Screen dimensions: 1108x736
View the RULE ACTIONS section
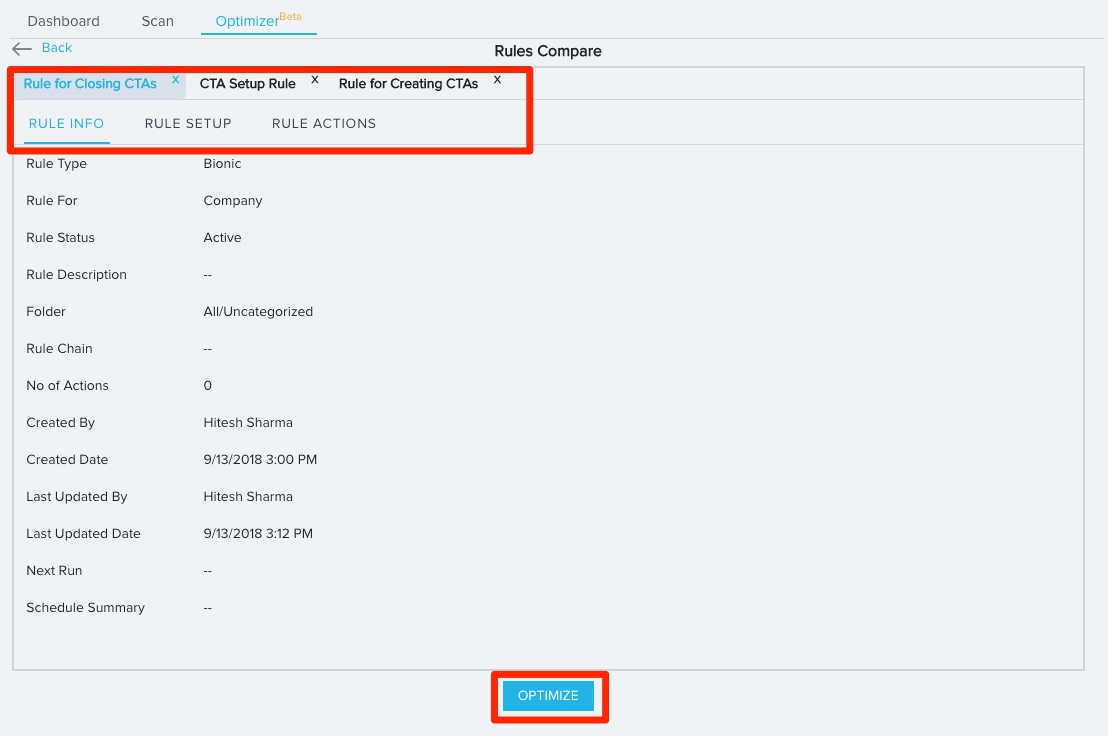(324, 124)
